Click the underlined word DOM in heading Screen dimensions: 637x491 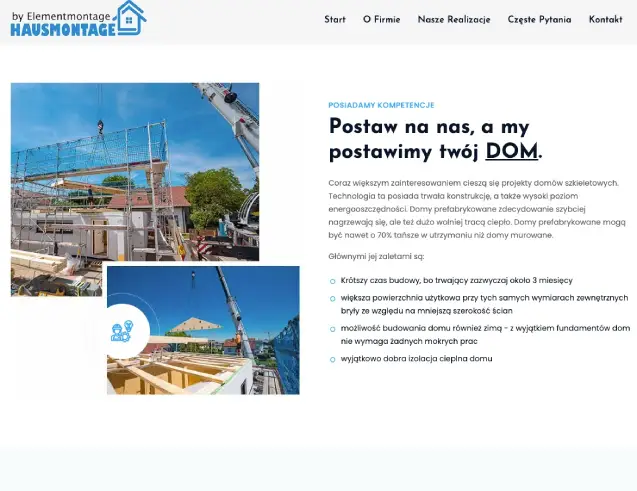point(511,151)
